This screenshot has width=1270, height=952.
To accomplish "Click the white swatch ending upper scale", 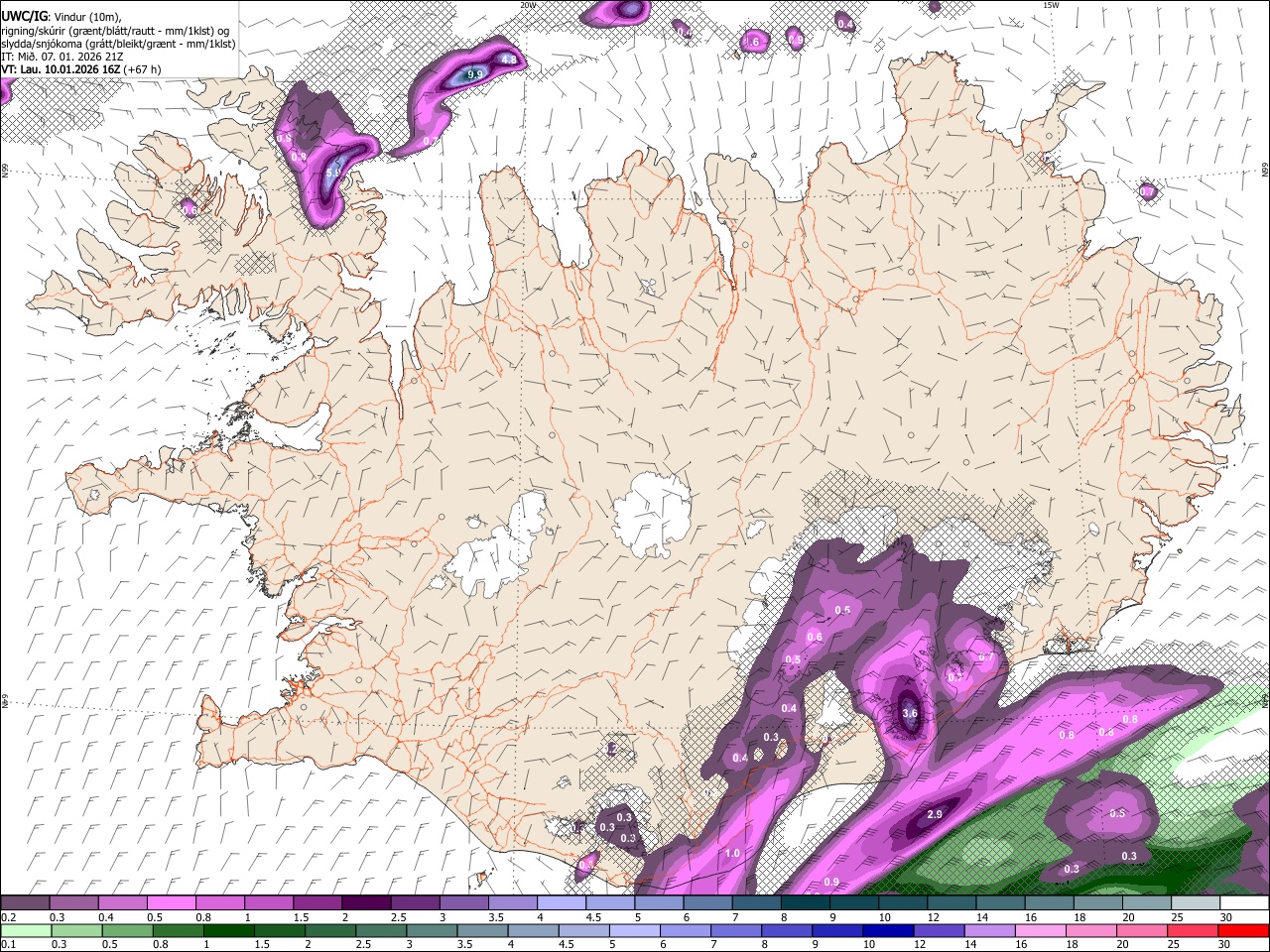I will (1244, 903).
